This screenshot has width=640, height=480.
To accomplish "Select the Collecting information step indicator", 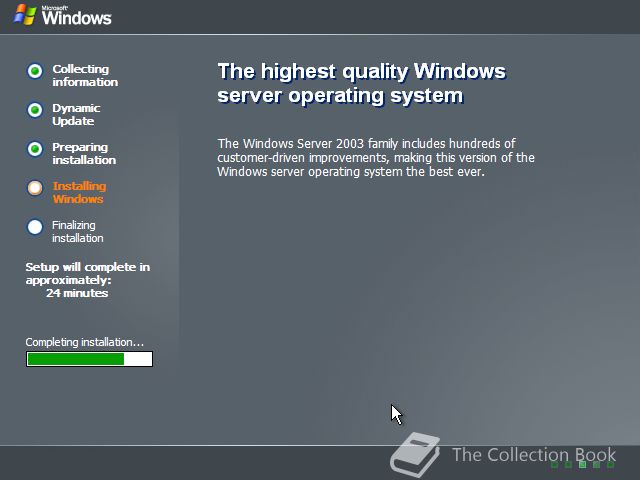I will click(35, 71).
